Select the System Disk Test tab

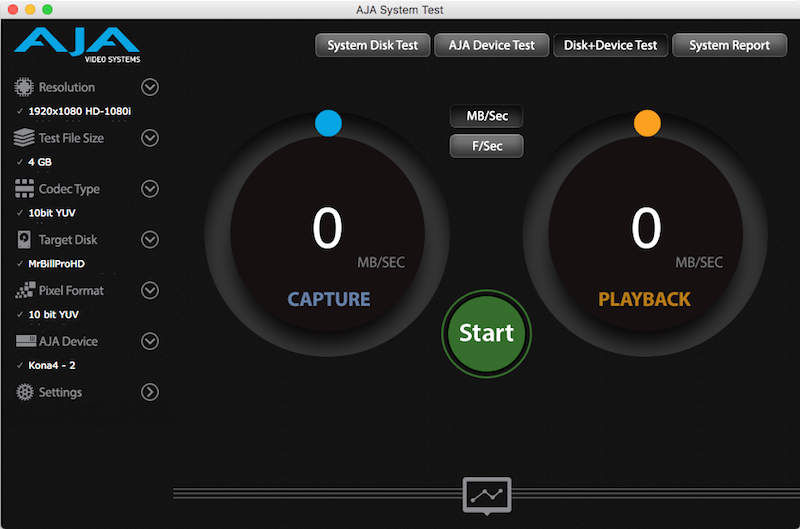pos(373,45)
